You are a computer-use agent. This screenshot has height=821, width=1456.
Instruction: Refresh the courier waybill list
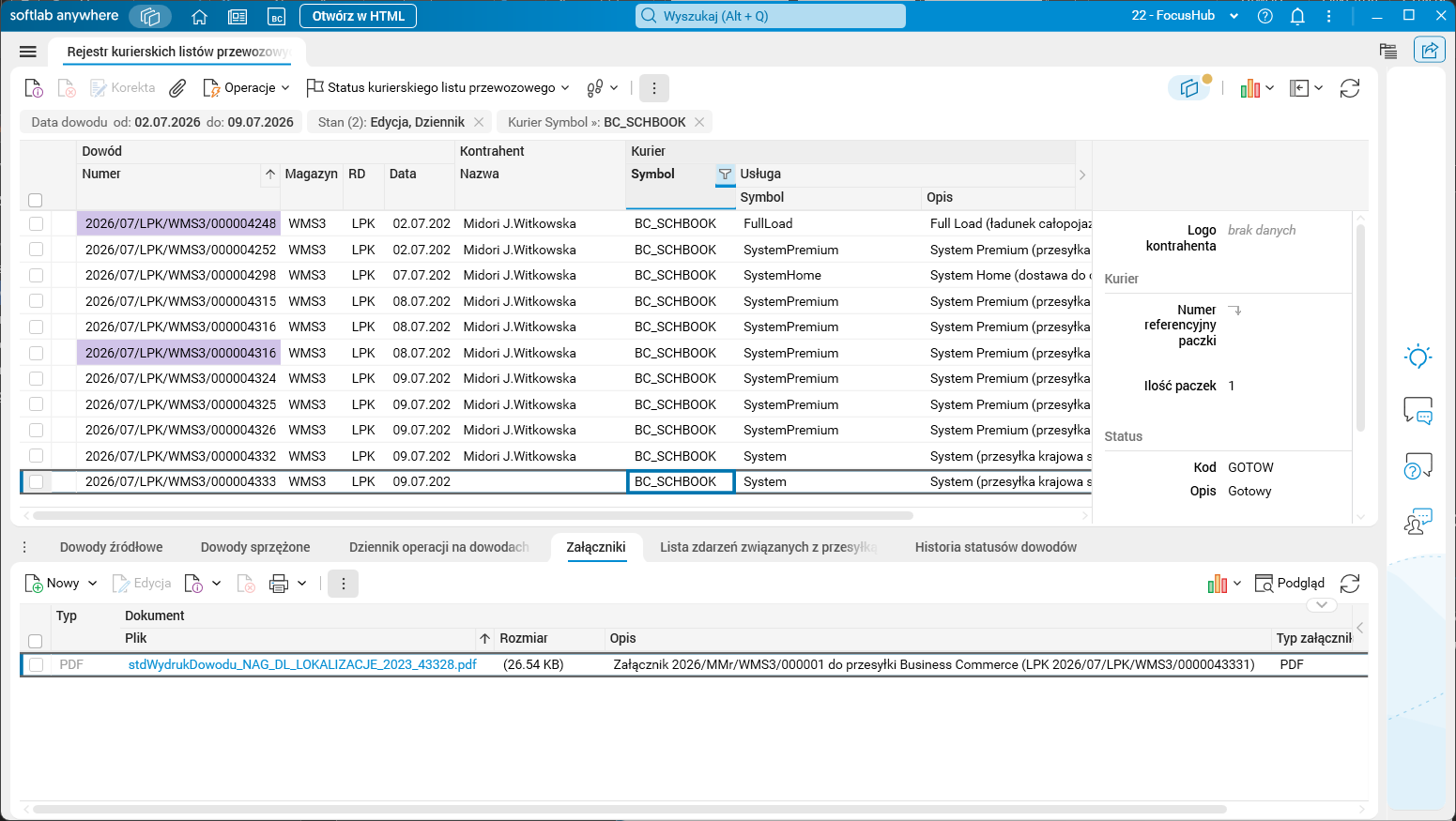[x=1350, y=88]
